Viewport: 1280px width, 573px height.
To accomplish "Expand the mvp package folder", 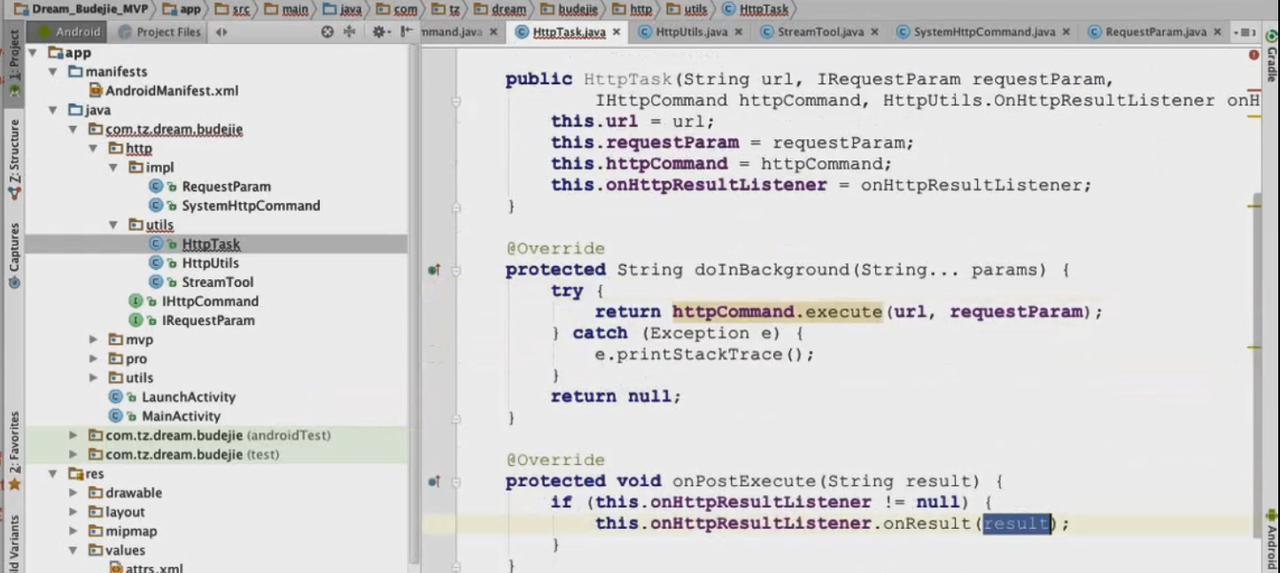I will tap(93, 340).
